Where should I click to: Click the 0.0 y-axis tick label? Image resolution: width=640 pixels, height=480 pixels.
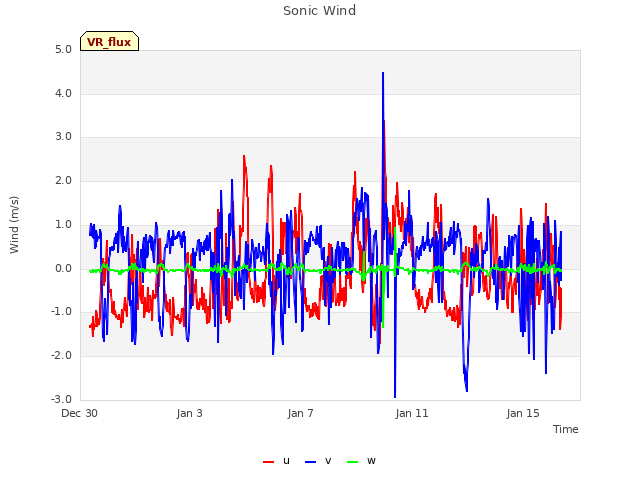(63, 269)
